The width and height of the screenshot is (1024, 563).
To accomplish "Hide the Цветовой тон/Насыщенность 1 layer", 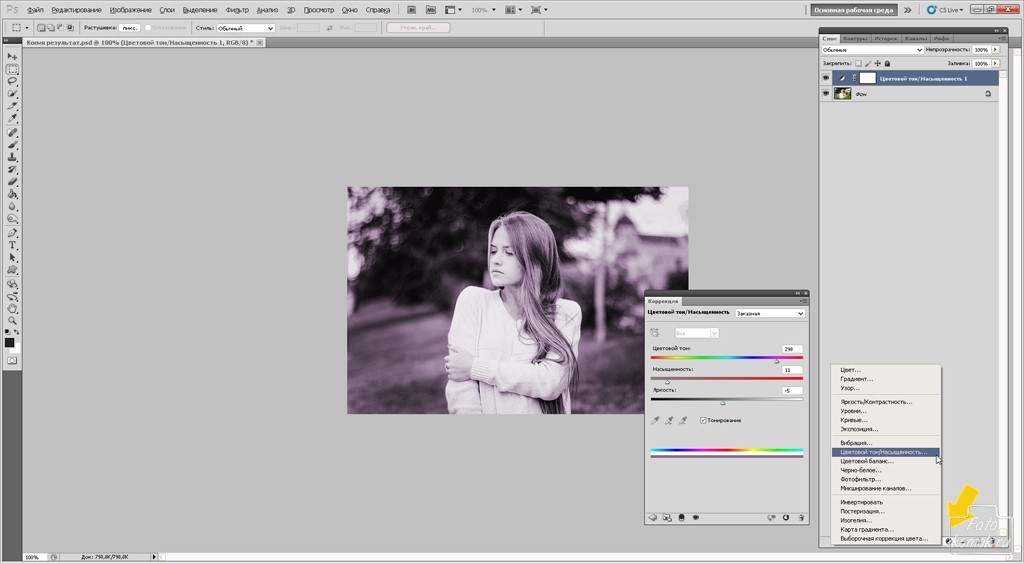I will click(x=826, y=78).
